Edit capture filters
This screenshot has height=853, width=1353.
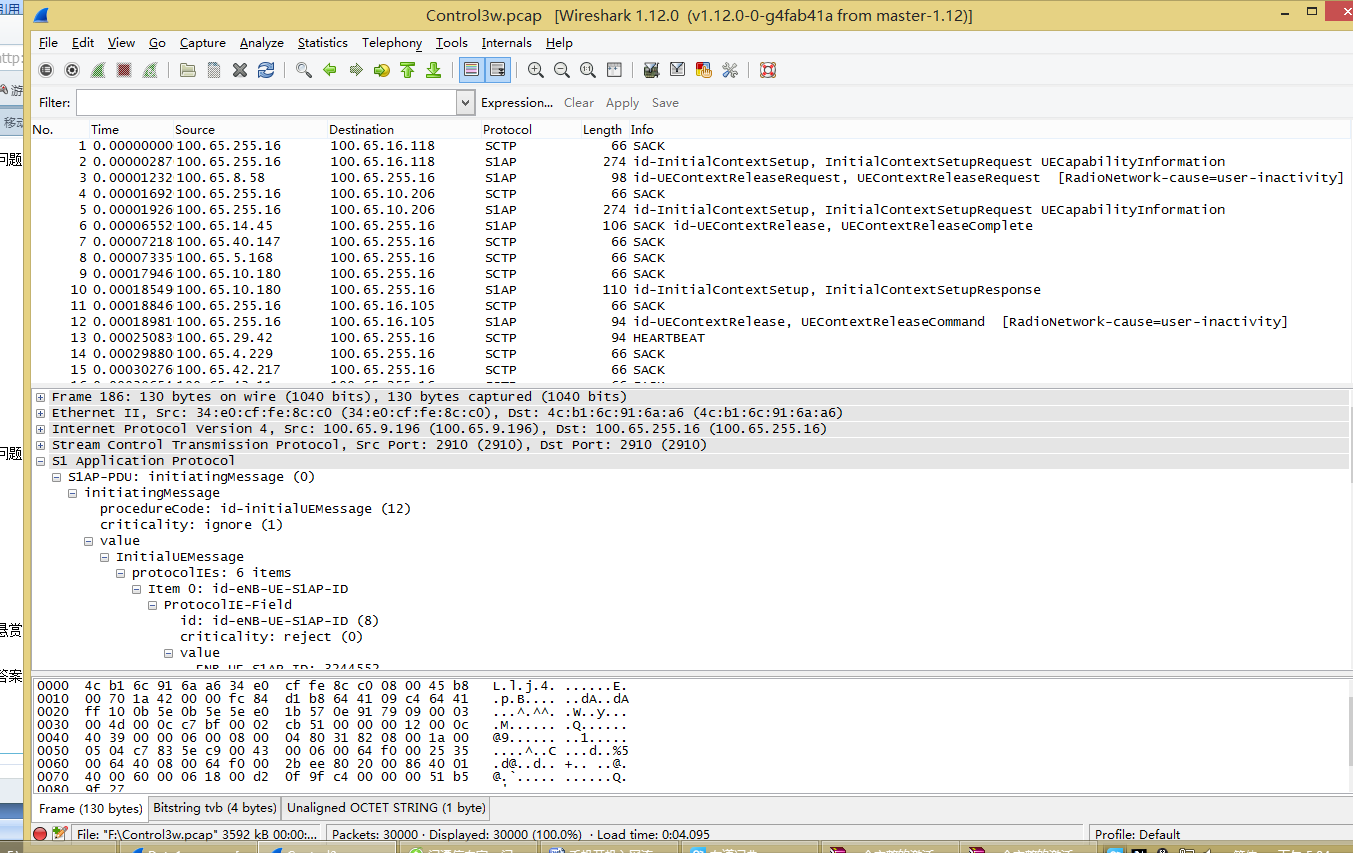(x=652, y=70)
